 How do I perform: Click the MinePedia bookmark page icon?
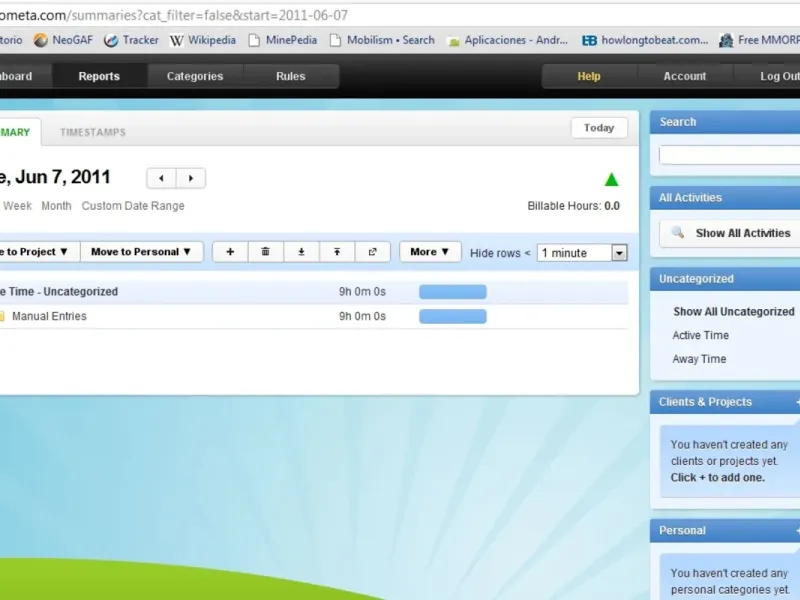(254, 40)
